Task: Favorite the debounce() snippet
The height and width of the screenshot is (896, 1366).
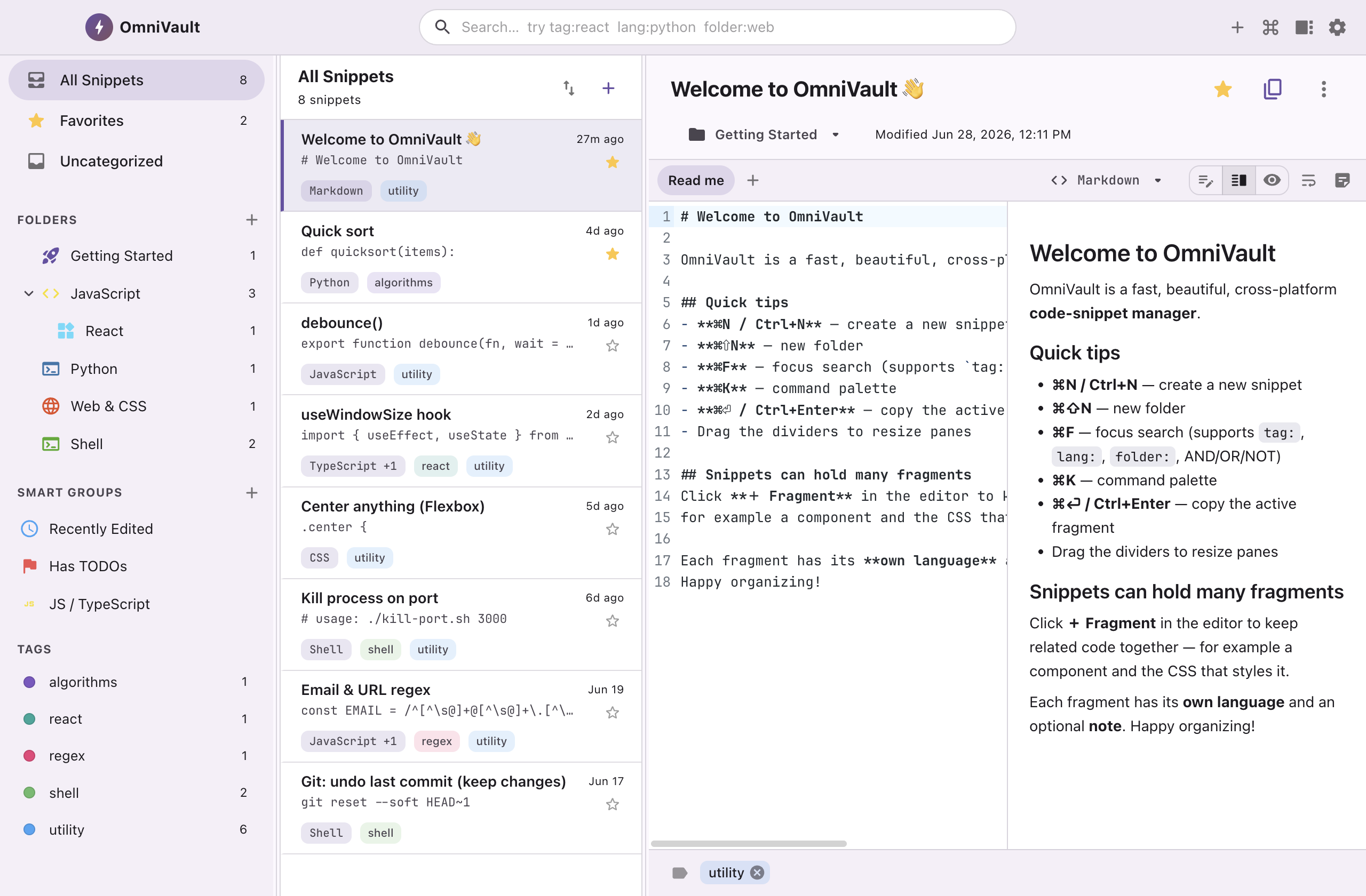Action: tap(613, 346)
